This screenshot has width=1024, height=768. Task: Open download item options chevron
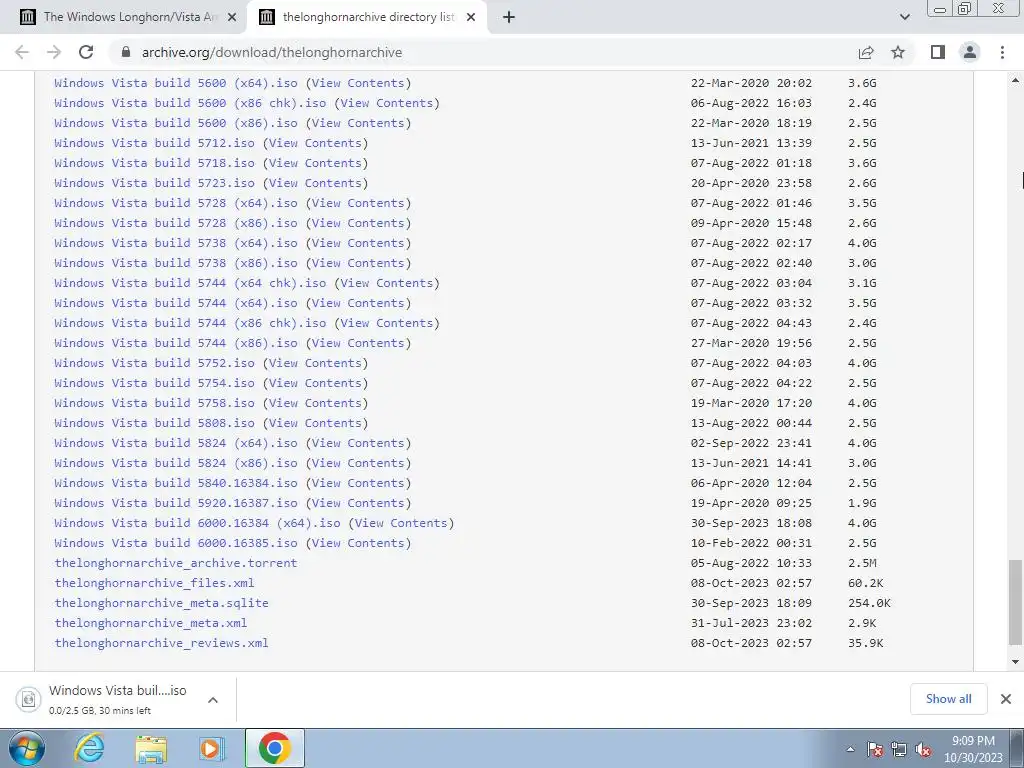[x=213, y=700]
